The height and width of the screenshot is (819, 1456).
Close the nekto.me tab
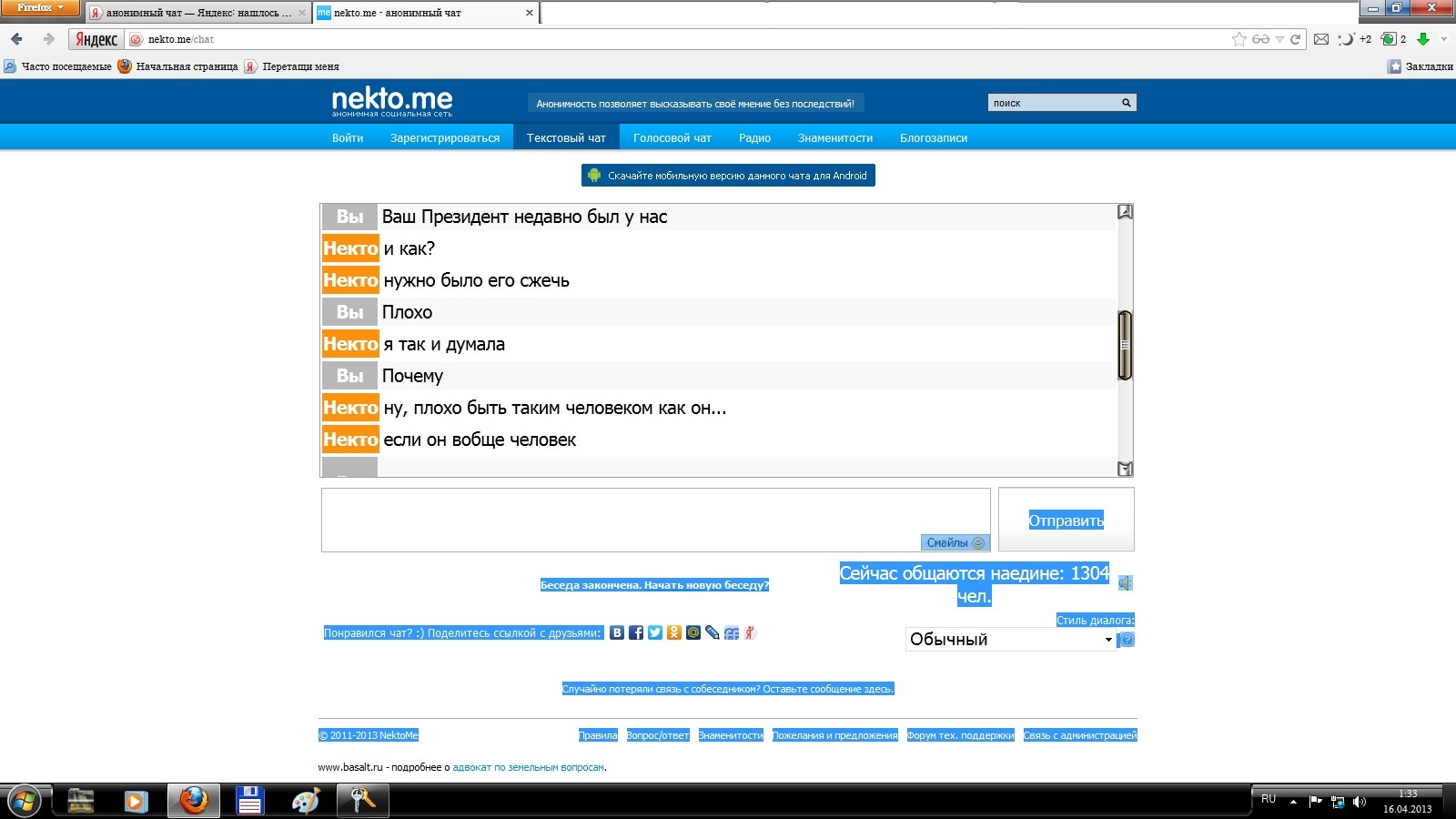click(530, 13)
